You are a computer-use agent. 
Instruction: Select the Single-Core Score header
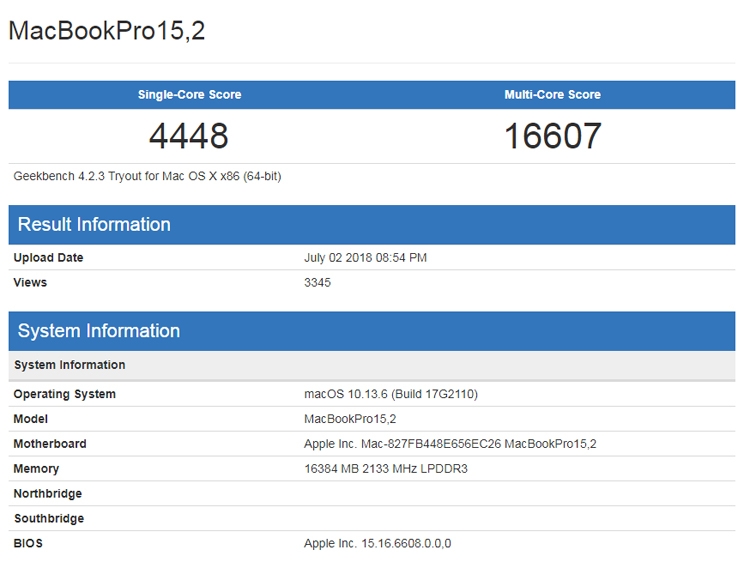(189, 95)
